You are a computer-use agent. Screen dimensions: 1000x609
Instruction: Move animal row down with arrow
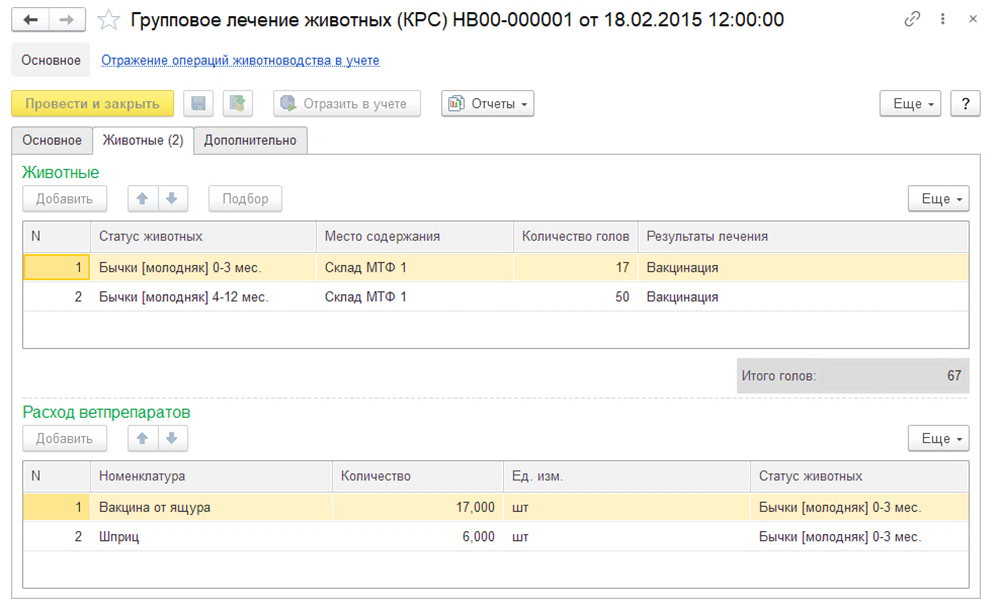pyautogui.click(x=172, y=198)
